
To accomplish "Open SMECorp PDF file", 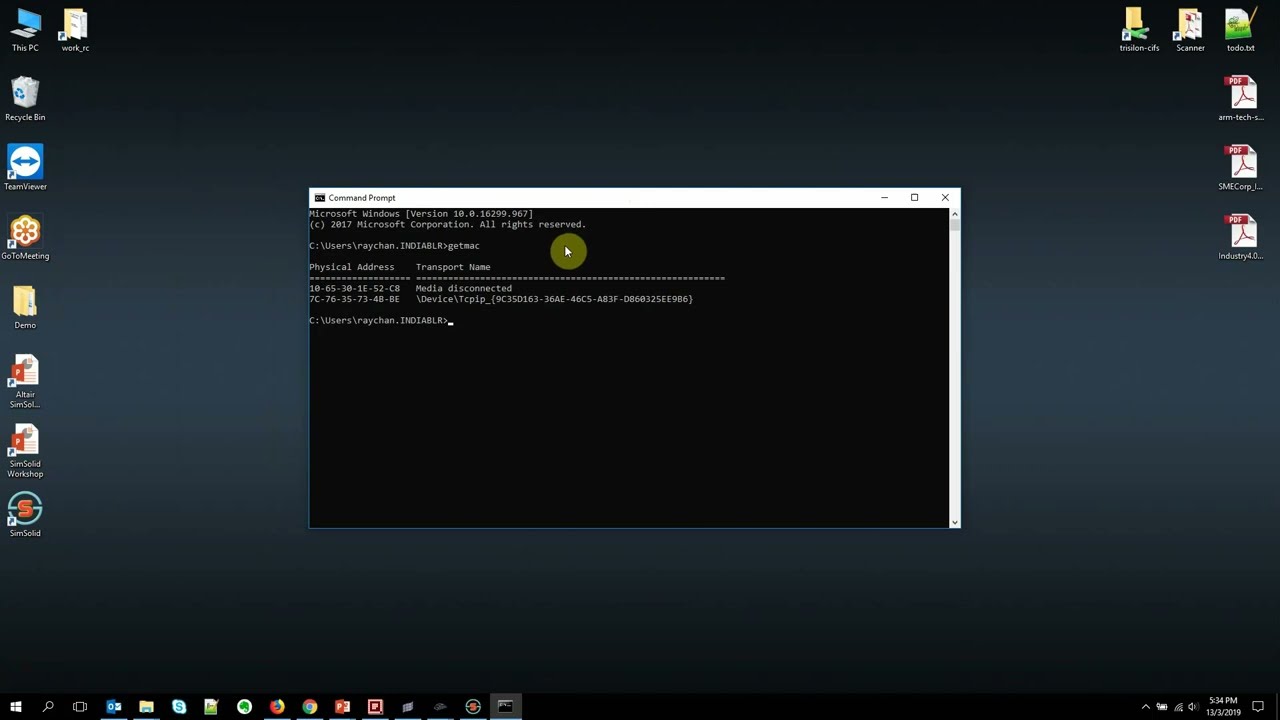I will click(x=1241, y=168).
